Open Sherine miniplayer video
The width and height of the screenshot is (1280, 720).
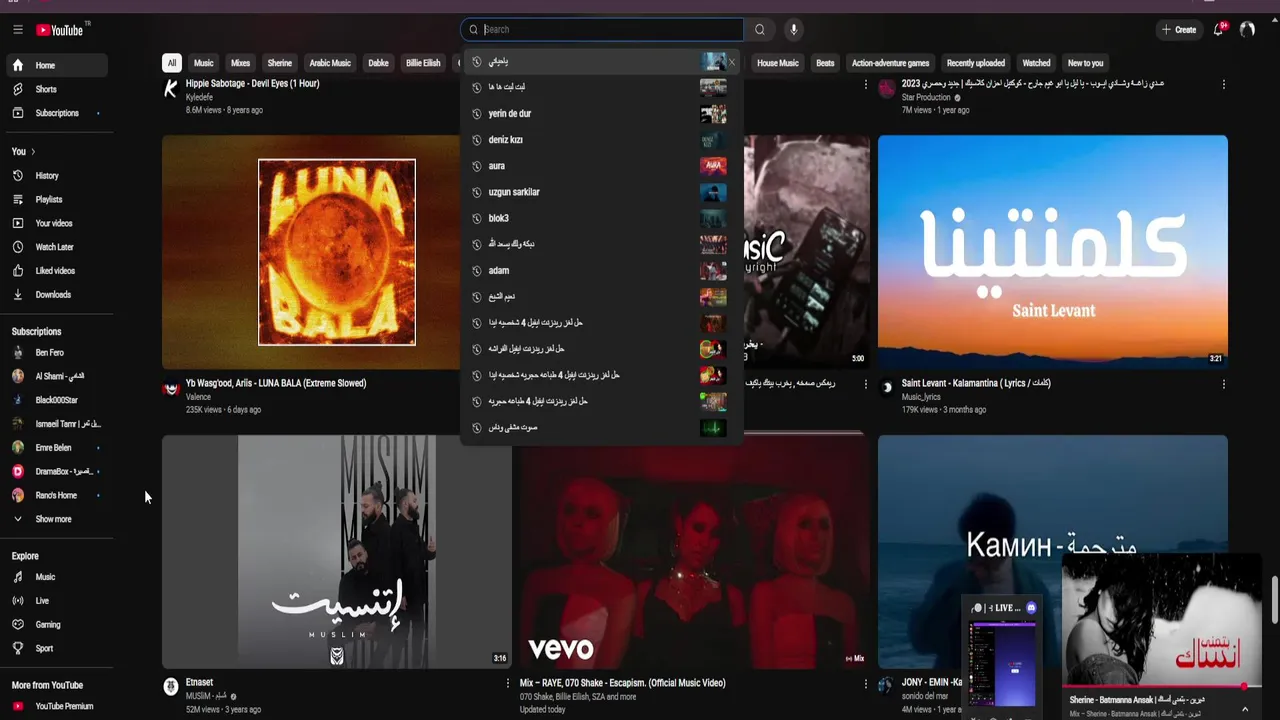pos(1161,620)
